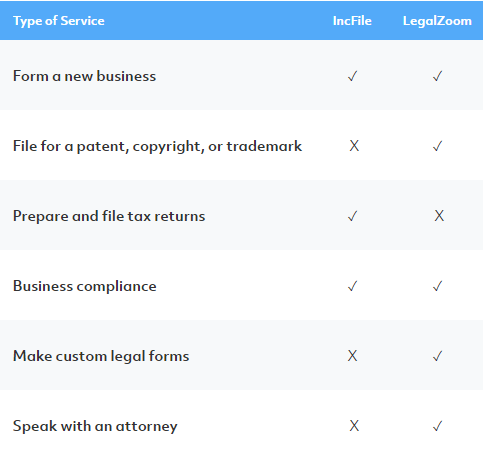Click the Speak with an attorney label
Viewport: 483px width, 459px height.
pyautogui.click(x=95, y=426)
